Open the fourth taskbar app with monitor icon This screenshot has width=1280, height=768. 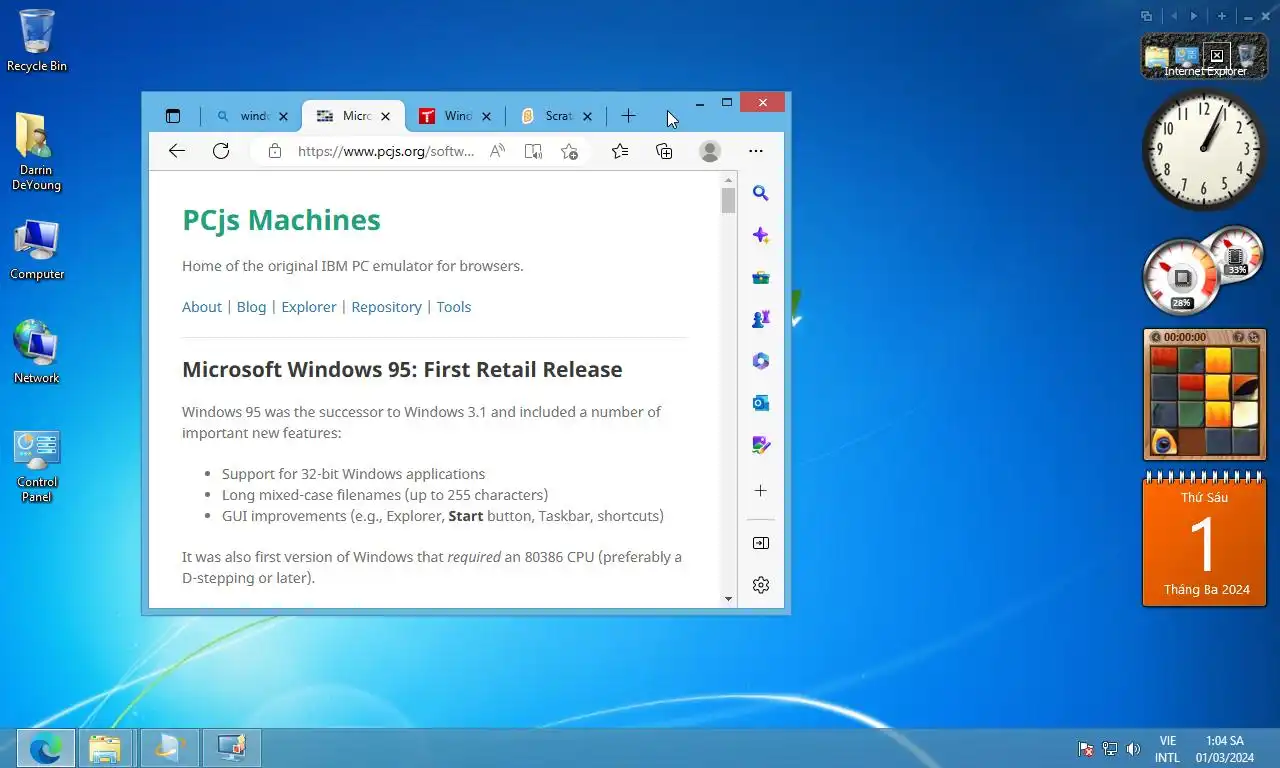click(232, 748)
